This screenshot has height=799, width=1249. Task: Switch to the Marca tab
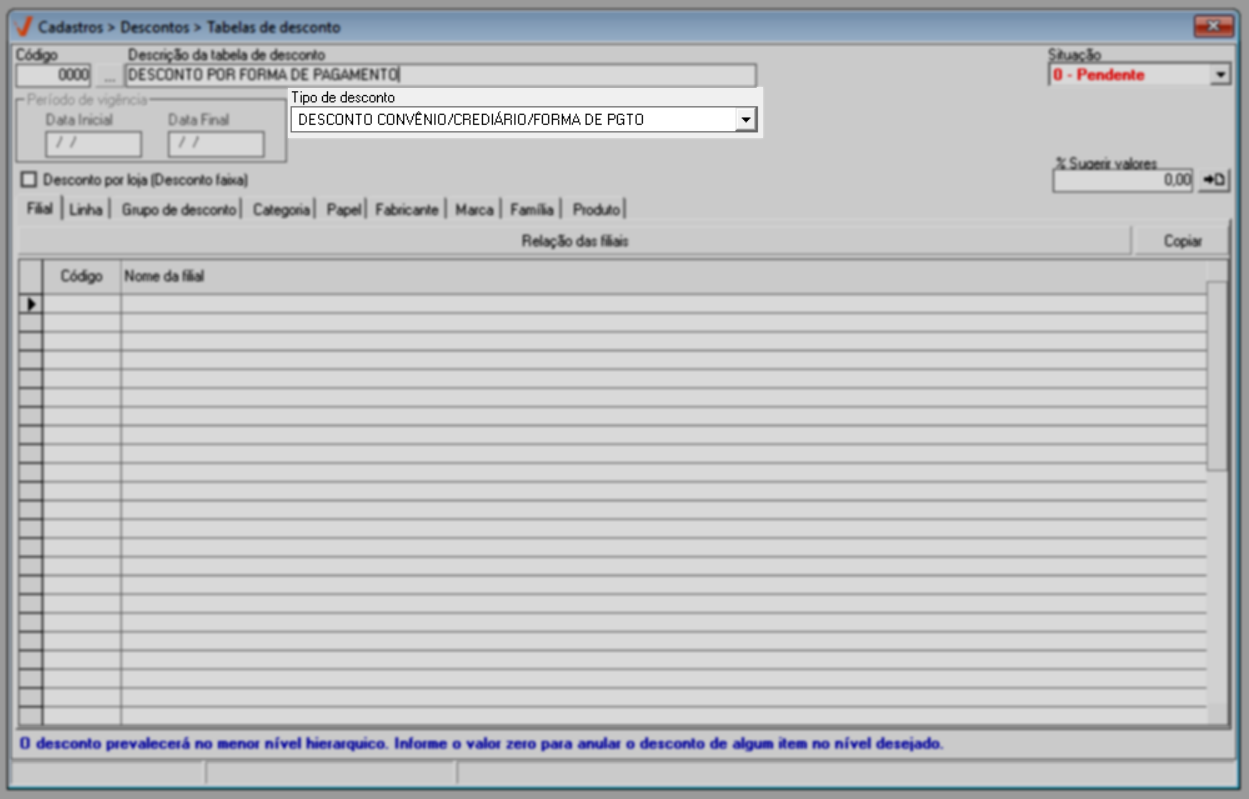pyautogui.click(x=474, y=210)
